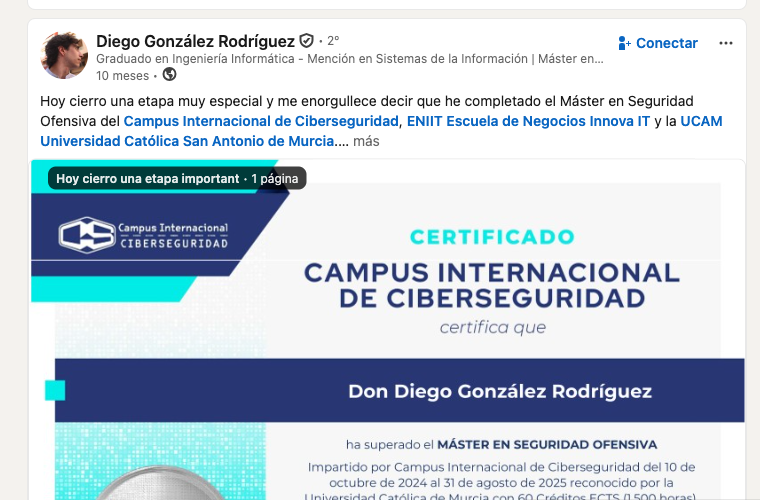Click the 'MÁSTER EN SEGURIDAD OFENSIVA' text
Viewport: 760px width, 500px height.
pyautogui.click(x=547, y=445)
